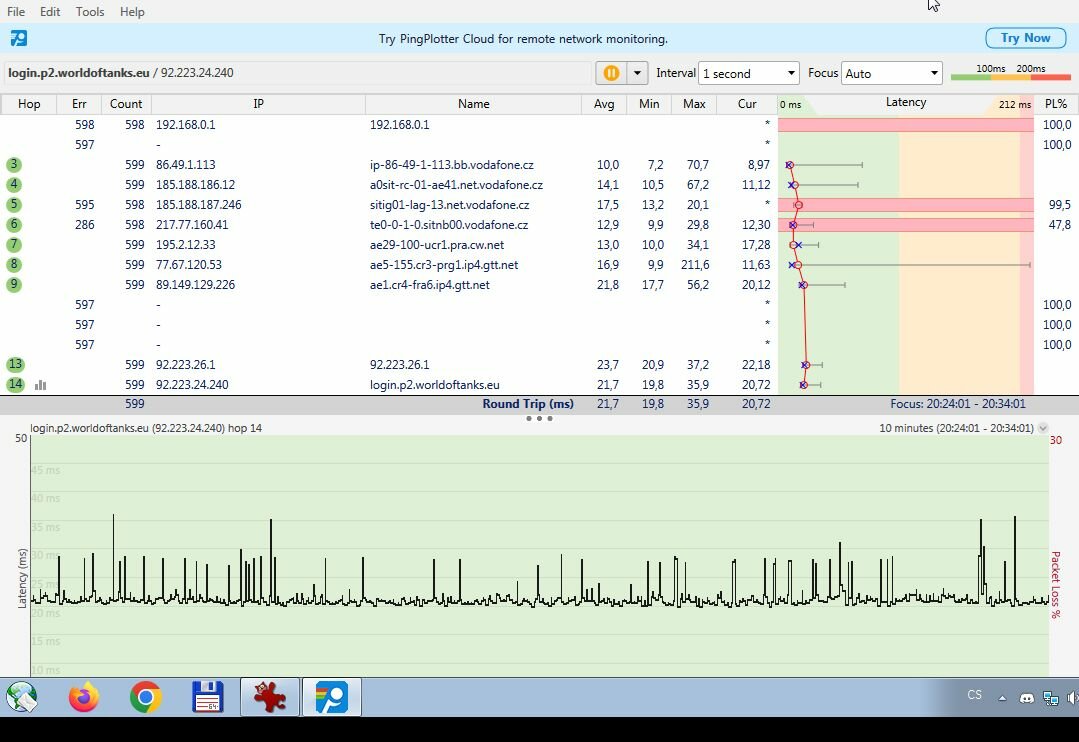This screenshot has width=1079, height=742.
Task: Select hop 13 green circle icon
Action: coord(15,364)
